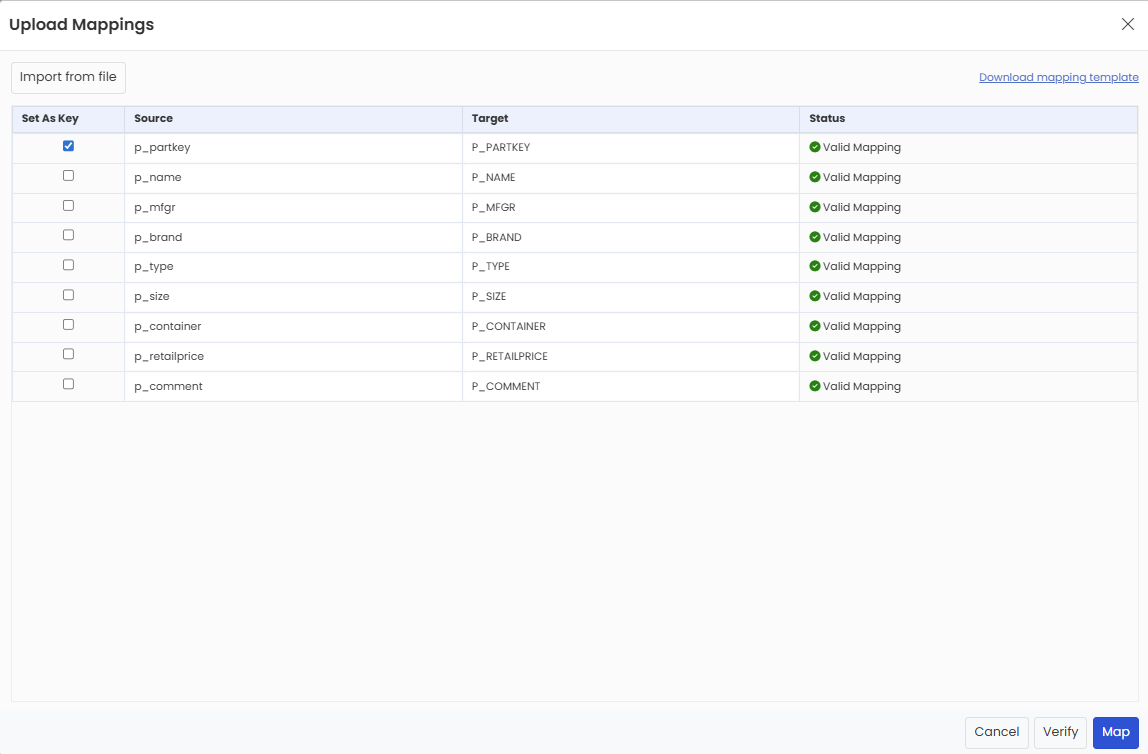This screenshot has height=754, width=1148.
Task: Click the Source column header
Action: 294,119
